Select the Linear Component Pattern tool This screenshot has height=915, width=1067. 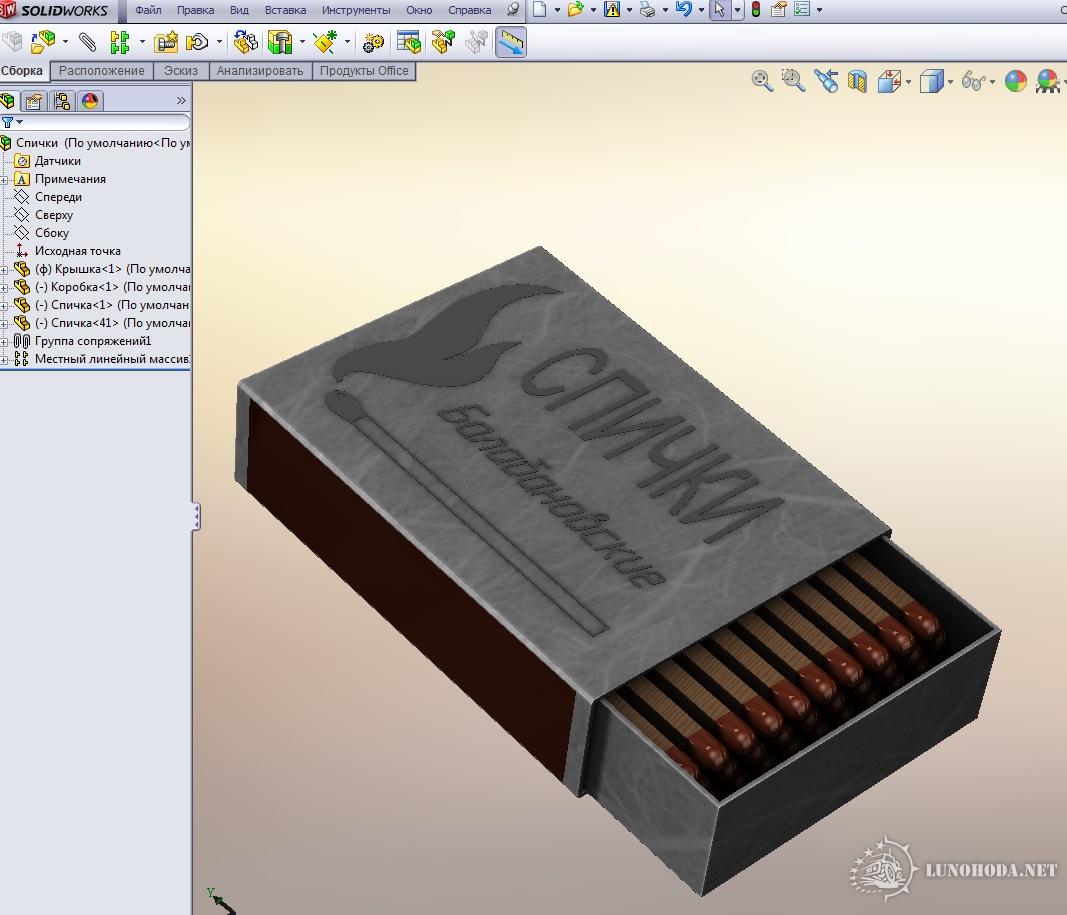coord(120,42)
